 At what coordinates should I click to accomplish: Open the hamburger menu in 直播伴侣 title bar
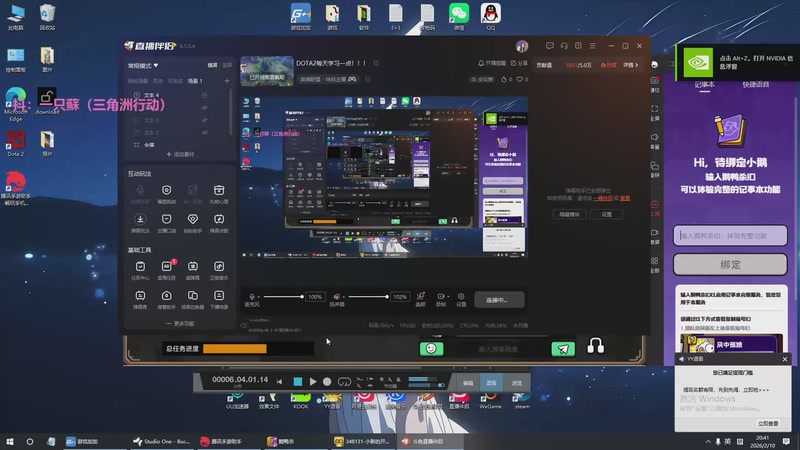(x=592, y=46)
